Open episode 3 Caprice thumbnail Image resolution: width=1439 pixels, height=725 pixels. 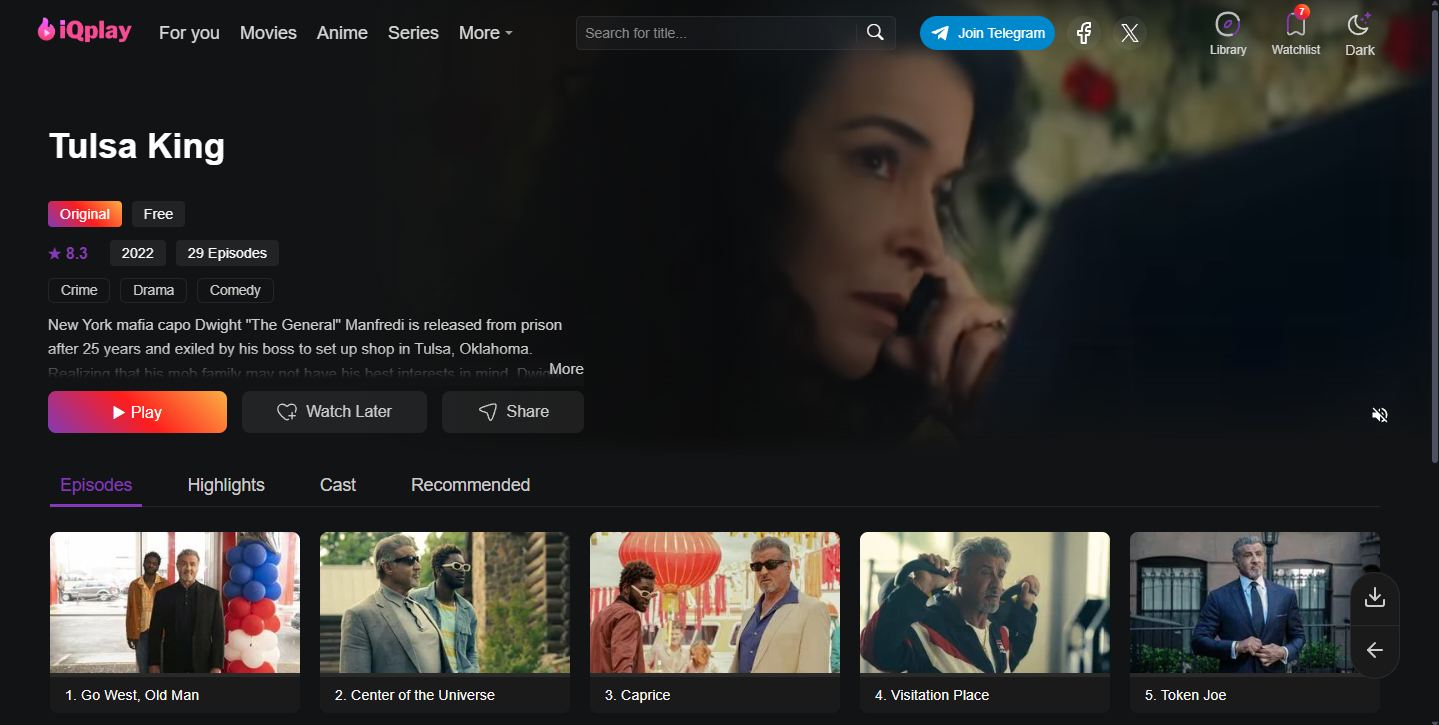tap(715, 602)
